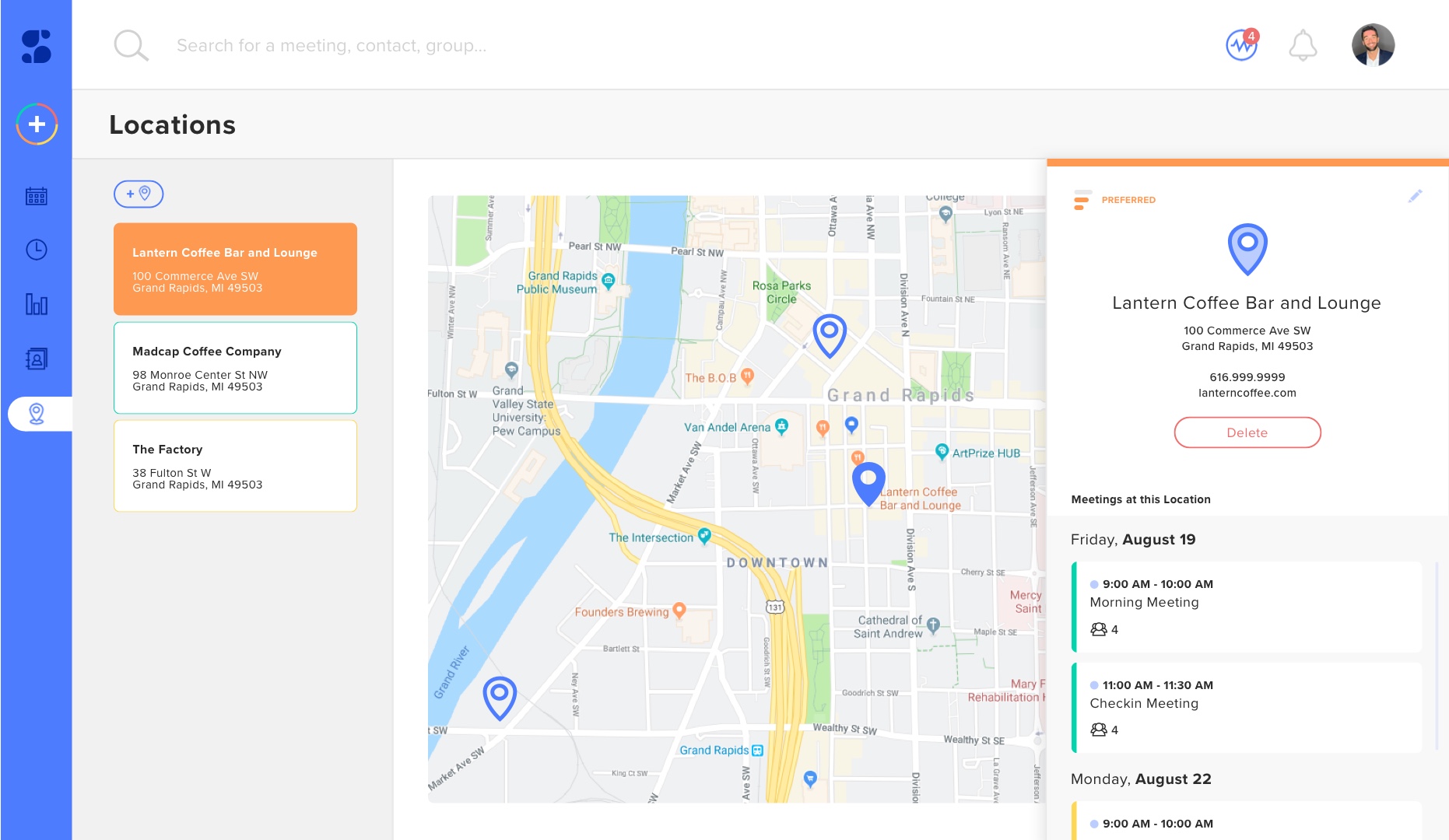This screenshot has height=840, width=1449.
Task: Open lanterncoffee.com website link
Action: tap(1247, 393)
